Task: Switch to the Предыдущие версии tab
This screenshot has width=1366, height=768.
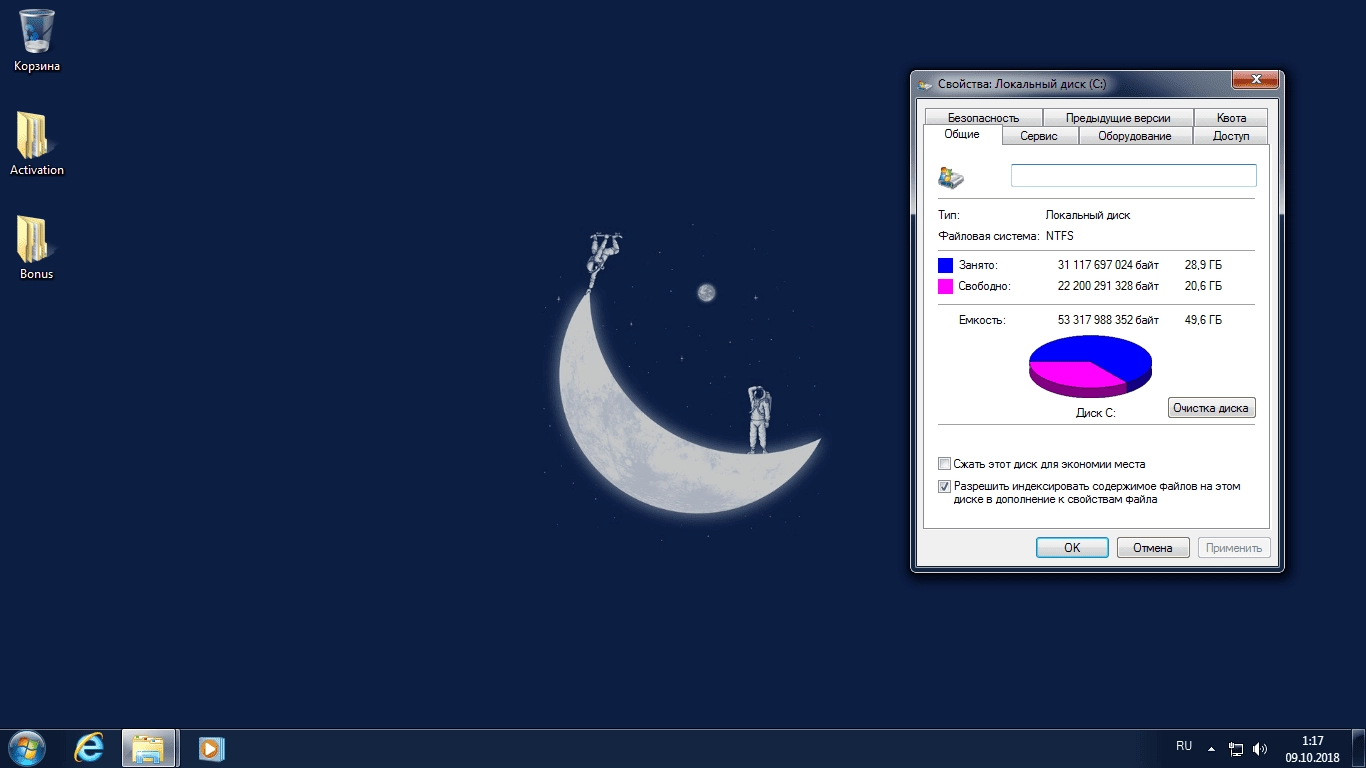Action: coord(1117,118)
